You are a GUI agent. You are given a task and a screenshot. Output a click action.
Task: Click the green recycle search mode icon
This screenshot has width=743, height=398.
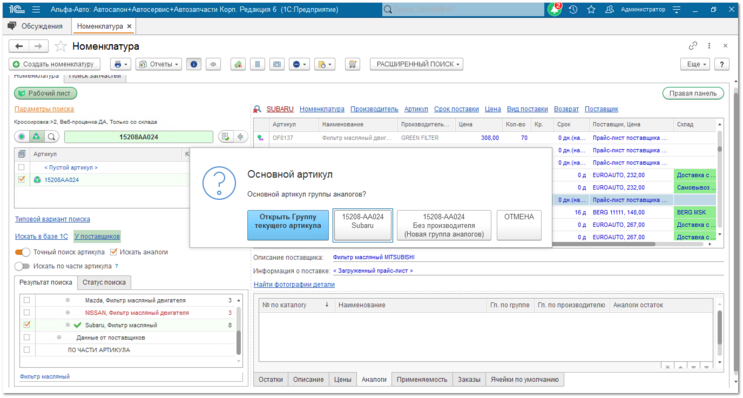(36, 137)
